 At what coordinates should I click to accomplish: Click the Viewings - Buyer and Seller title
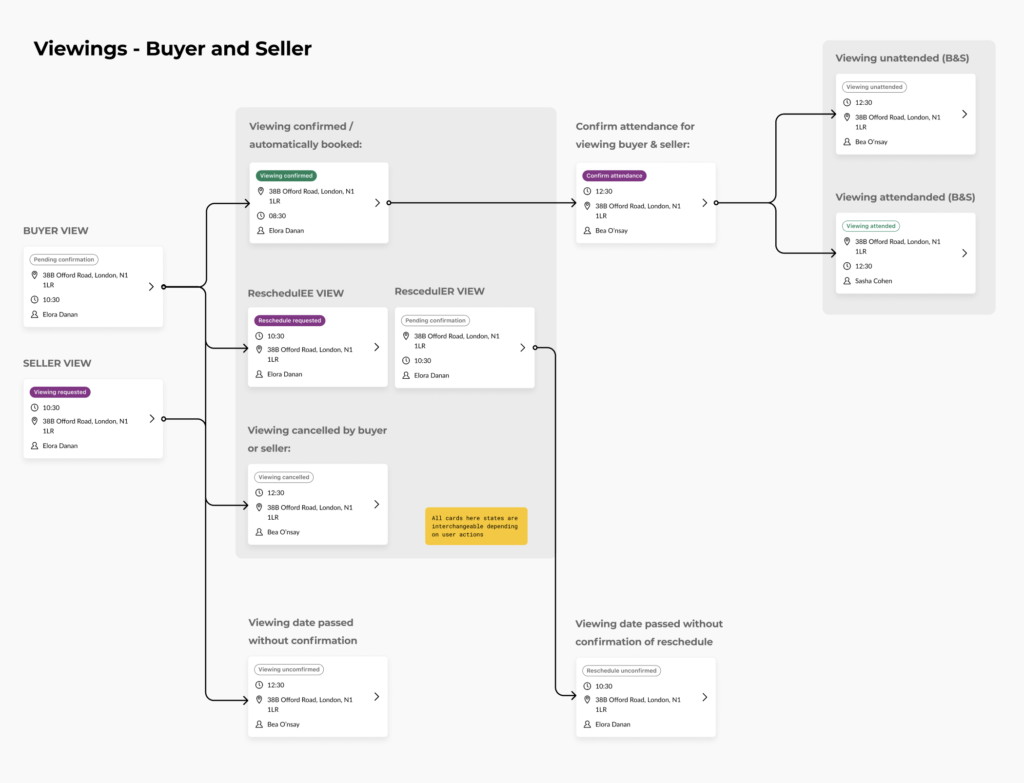172,49
